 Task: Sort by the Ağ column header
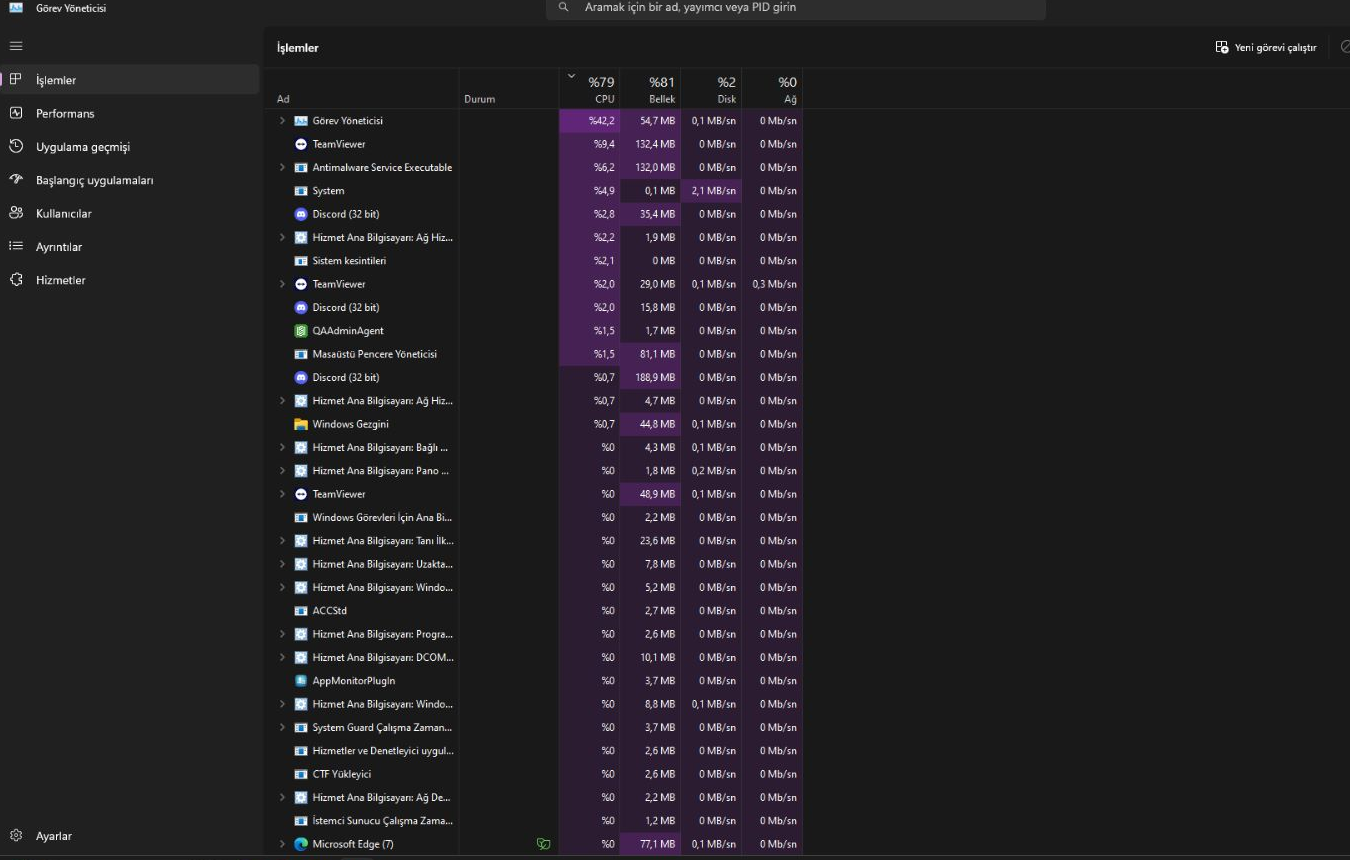[772, 88]
